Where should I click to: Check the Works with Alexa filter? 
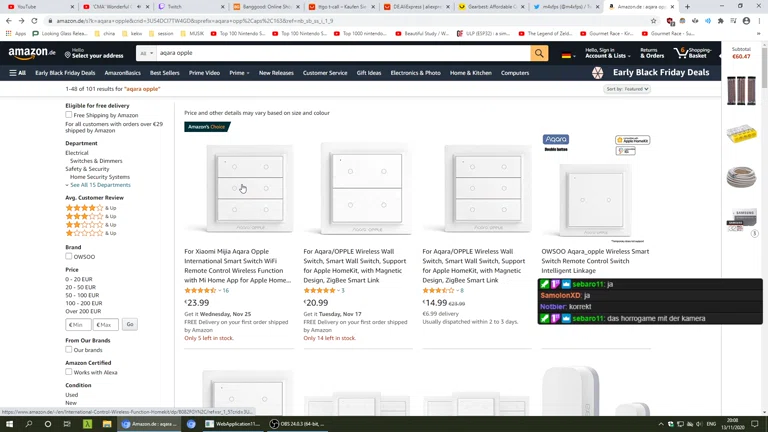(x=69, y=372)
